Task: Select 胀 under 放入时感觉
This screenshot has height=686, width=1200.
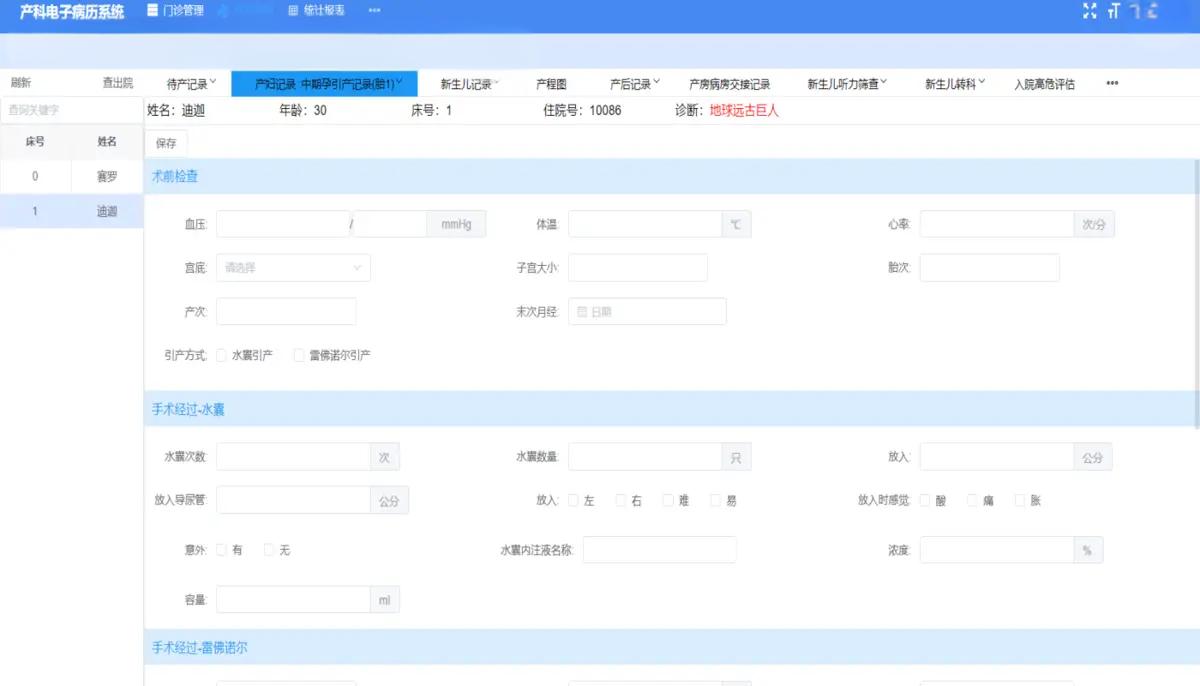Action: (x=1020, y=500)
